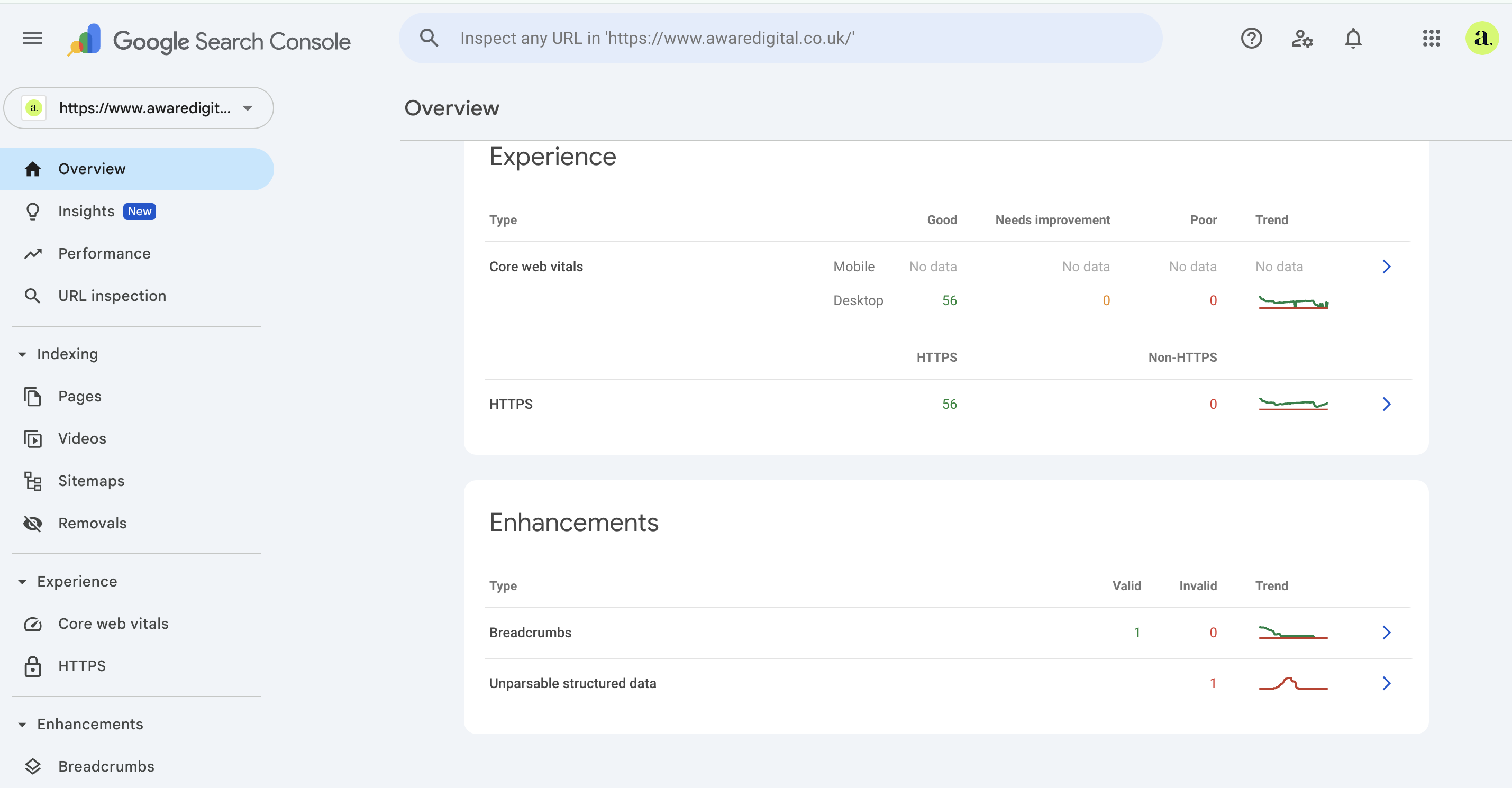Open the hamburger main menu
The width and height of the screenshot is (1512, 788).
(x=33, y=39)
